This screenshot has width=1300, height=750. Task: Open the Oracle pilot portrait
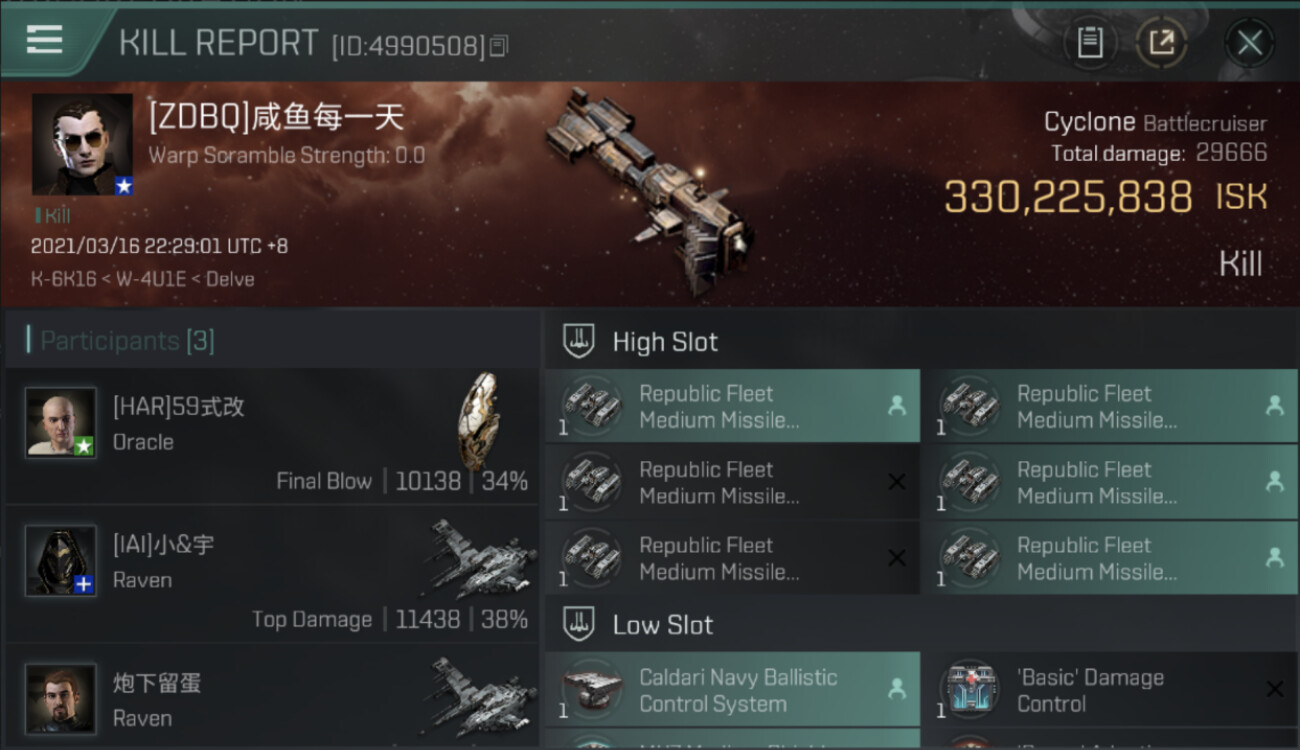pyautogui.click(x=61, y=422)
